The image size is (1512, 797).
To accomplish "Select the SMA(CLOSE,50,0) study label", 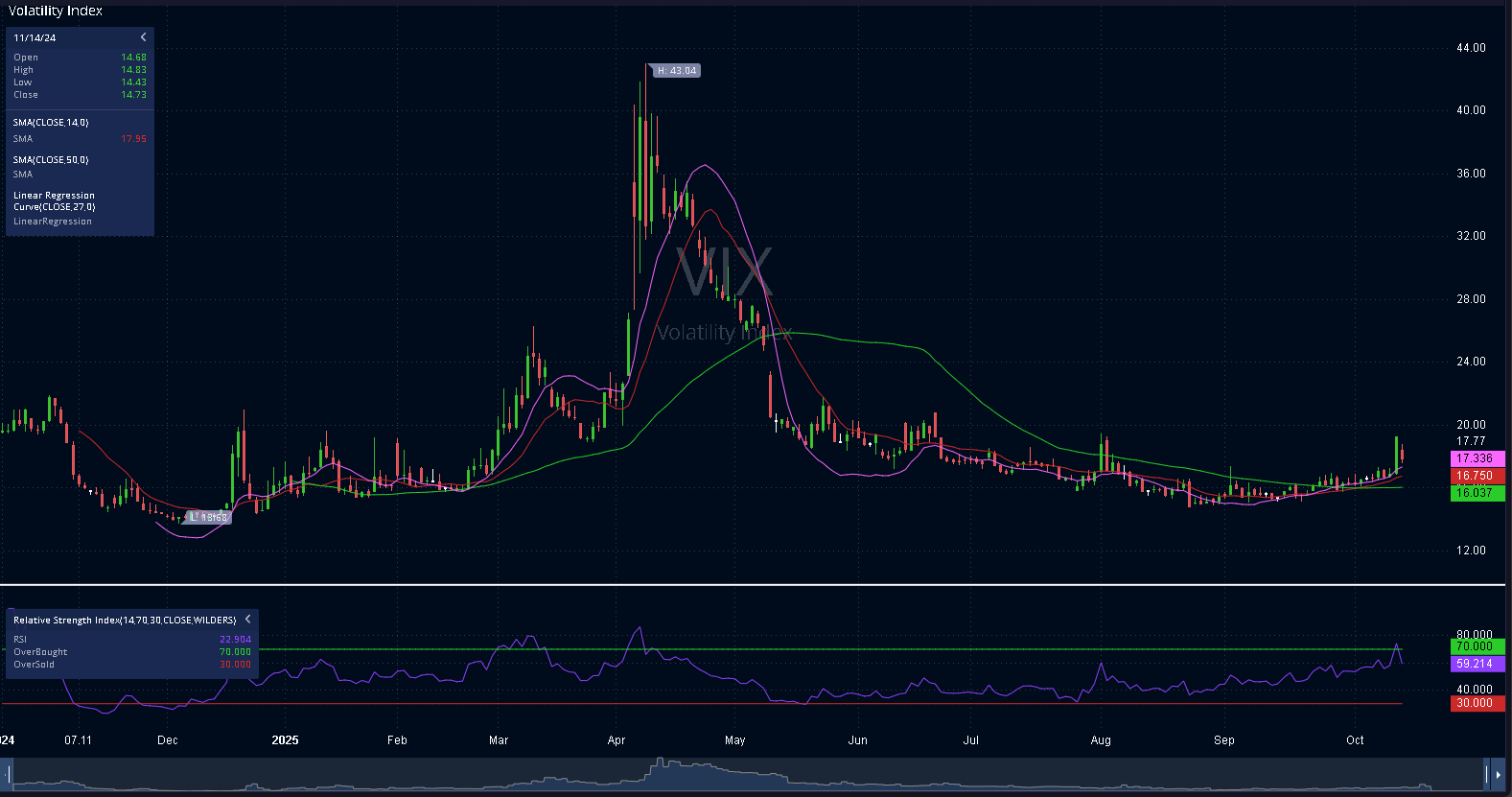I will (x=51, y=160).
